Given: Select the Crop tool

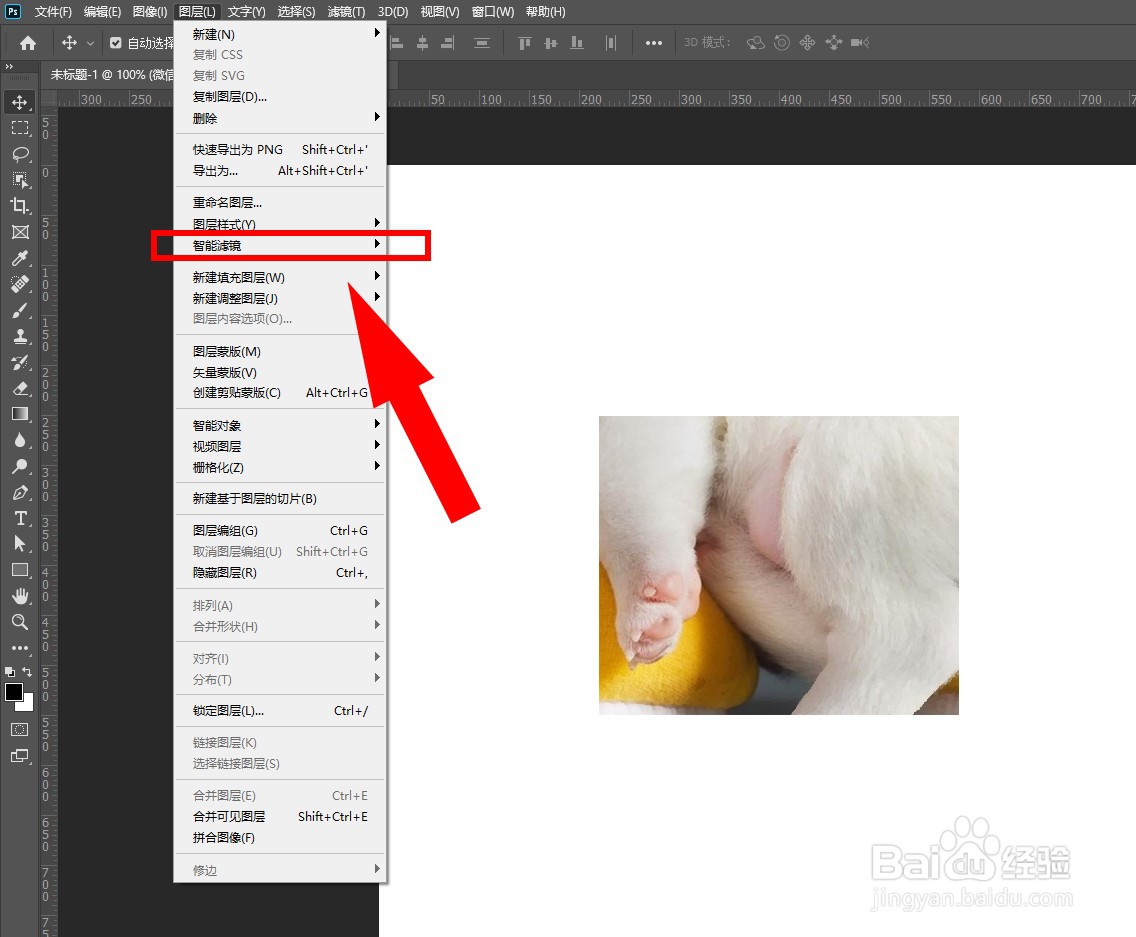Looking at the screenshot, I should click(x=20, y=206).
